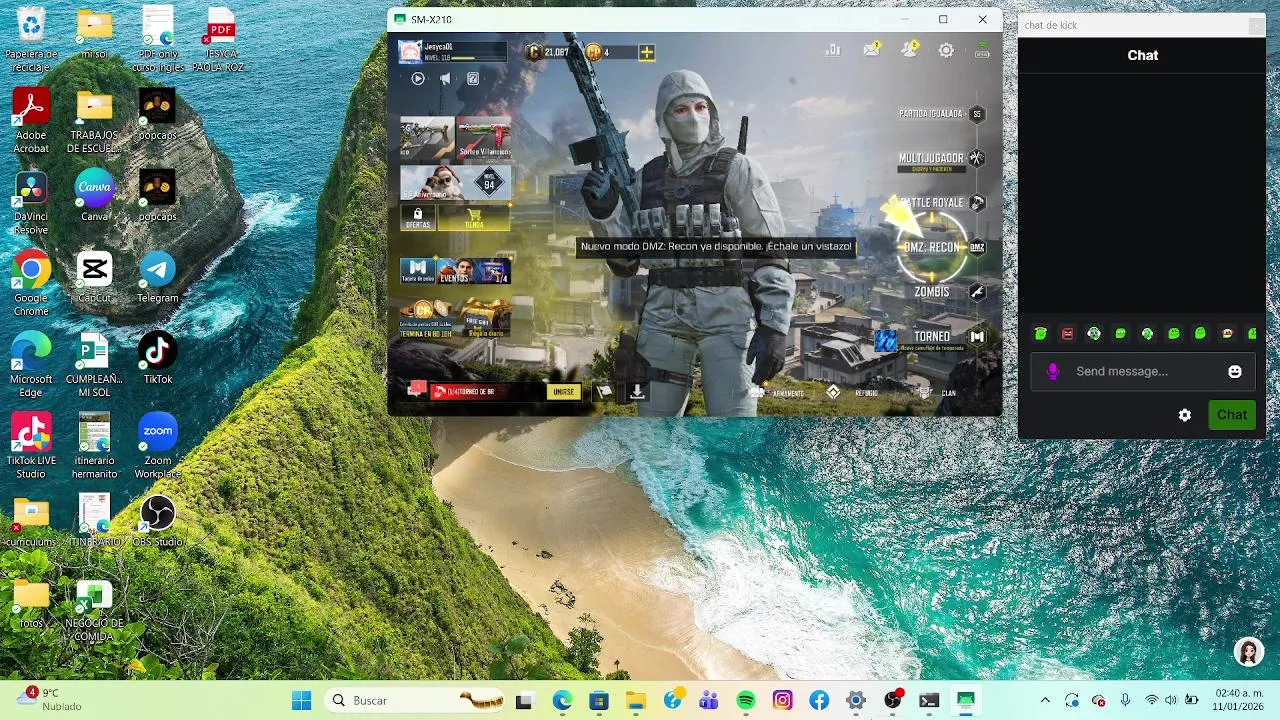Click the plus icon to add CP
The height and width of the screenshot is (720, 1280).
tap(647, 52)
